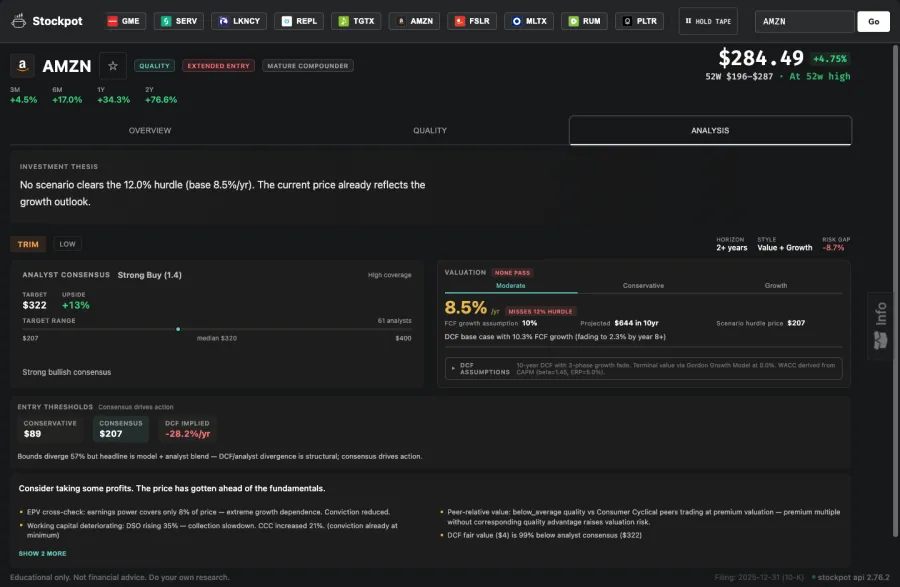This screenshot has width=900, height=587.
Task: Click the $284.49 price value
Action: (x=761, y=58)
